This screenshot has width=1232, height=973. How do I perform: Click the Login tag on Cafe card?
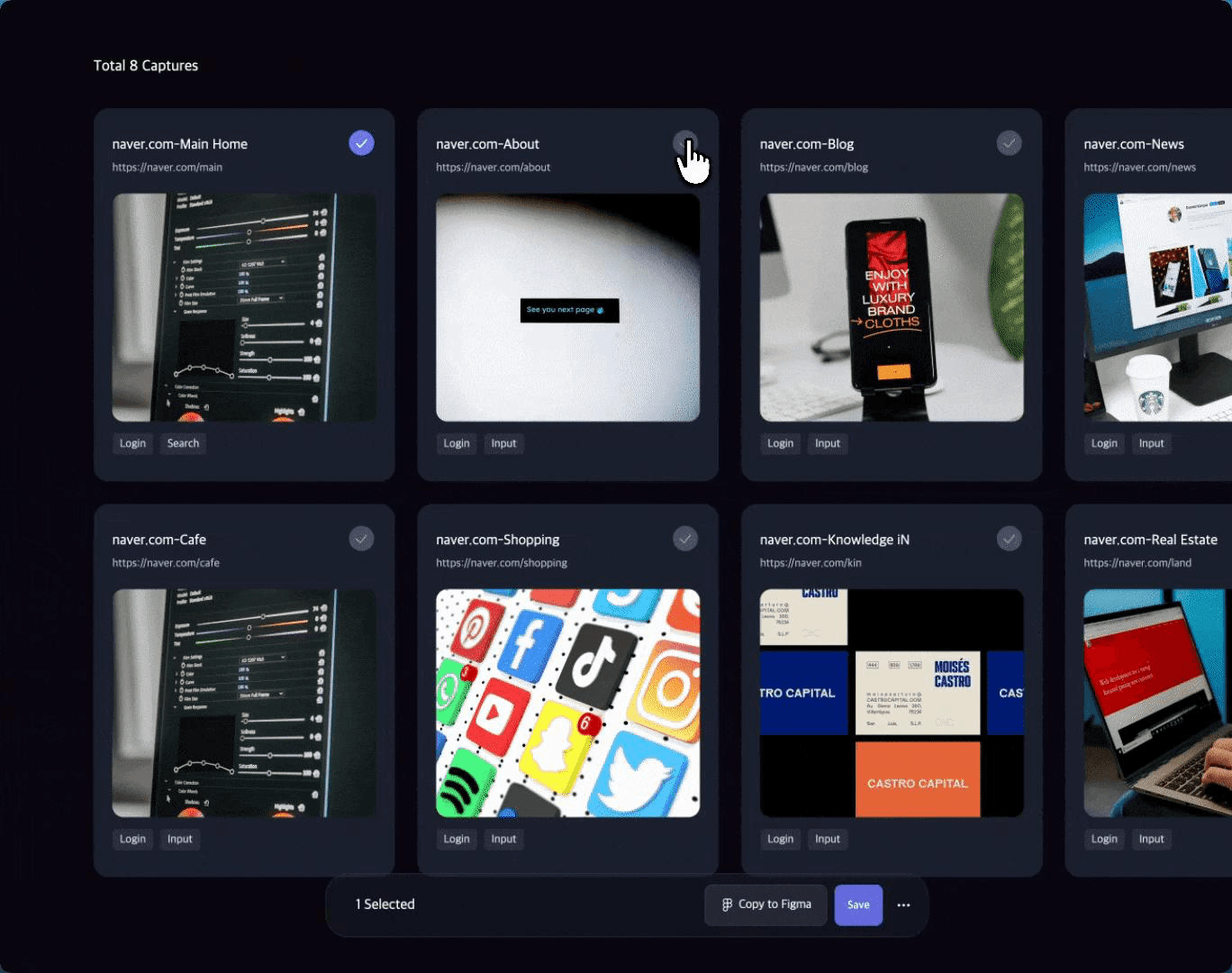tap(132, 839)
